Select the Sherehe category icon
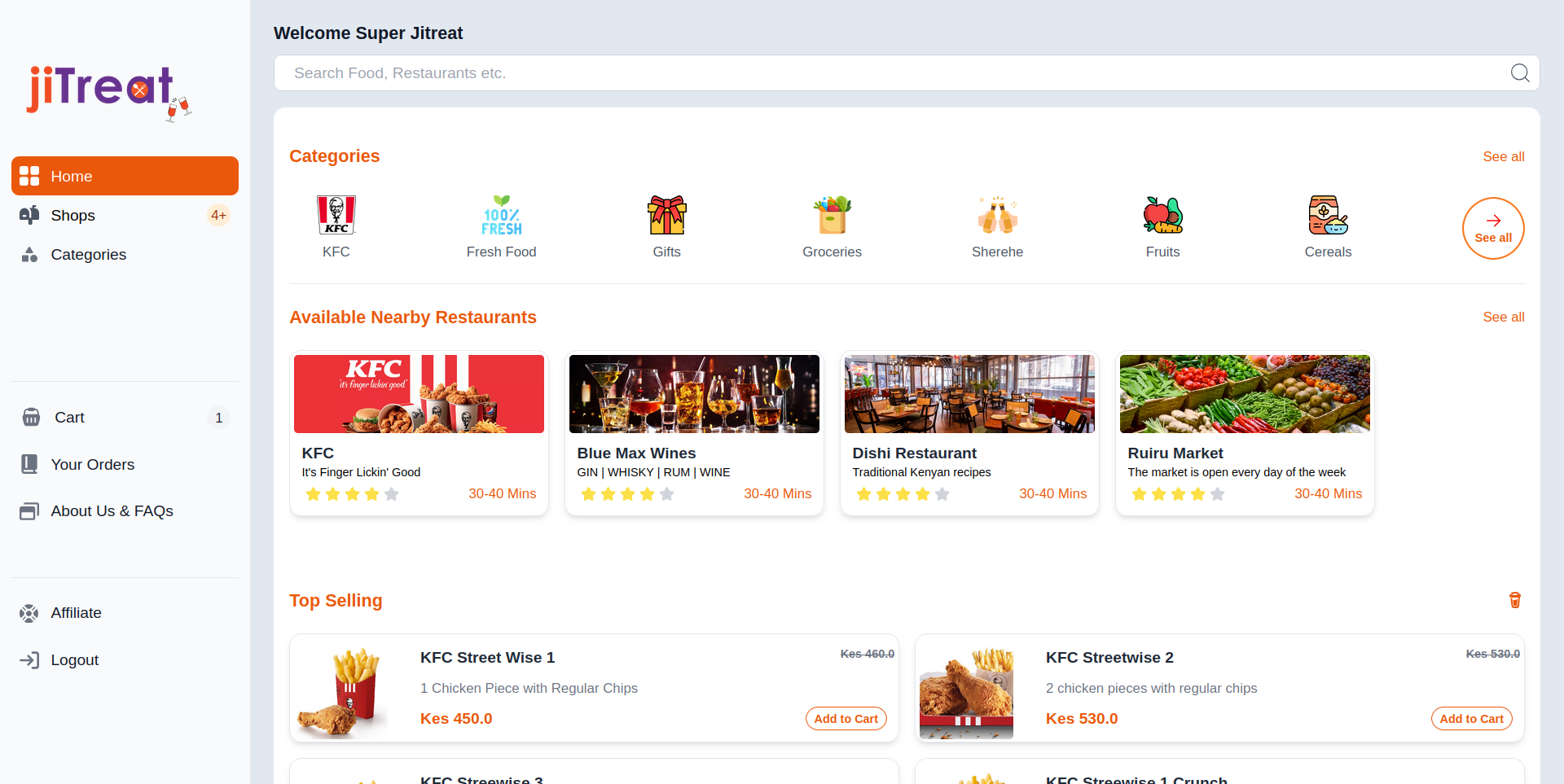This screenshot has height=784, width=1564. (997, 215)
